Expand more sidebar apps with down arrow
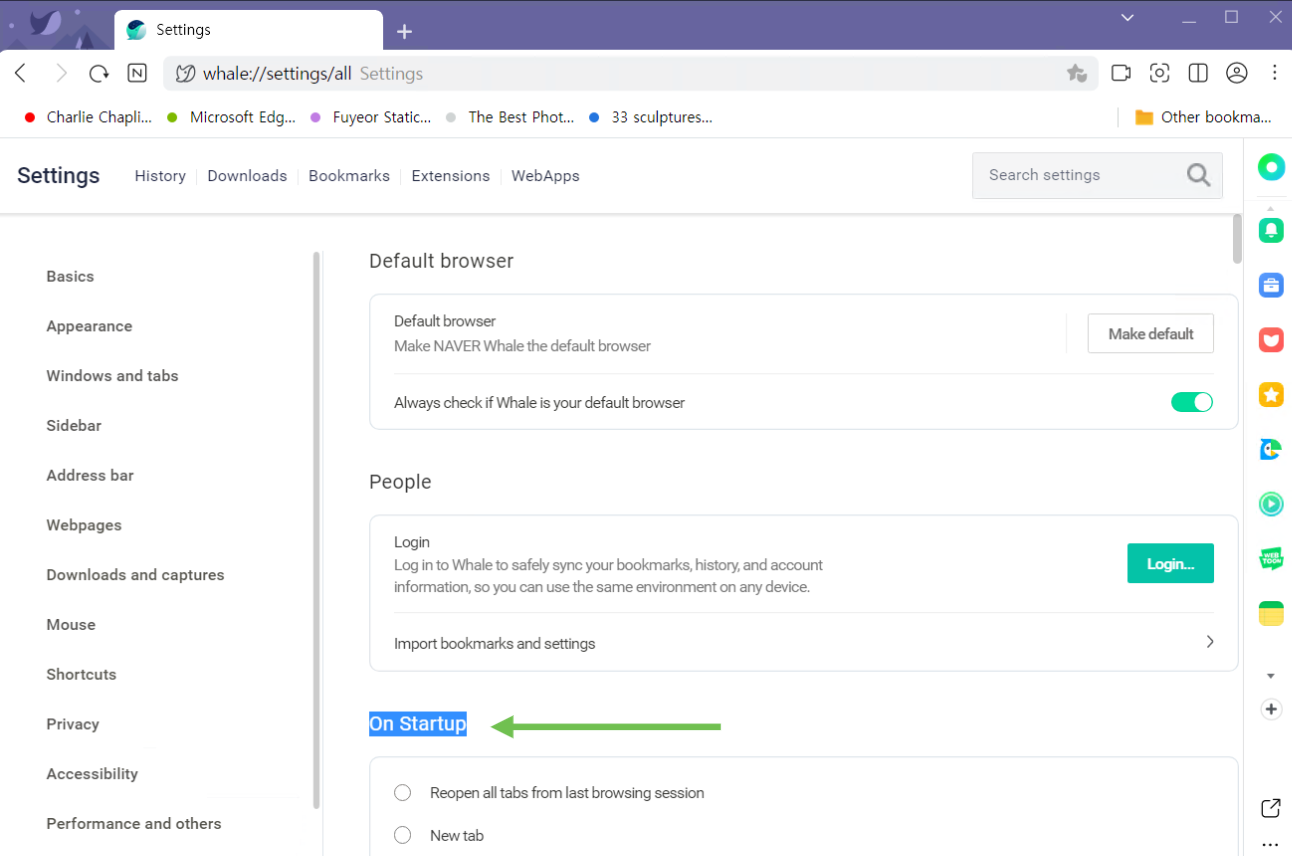 tap(1271, 676)
